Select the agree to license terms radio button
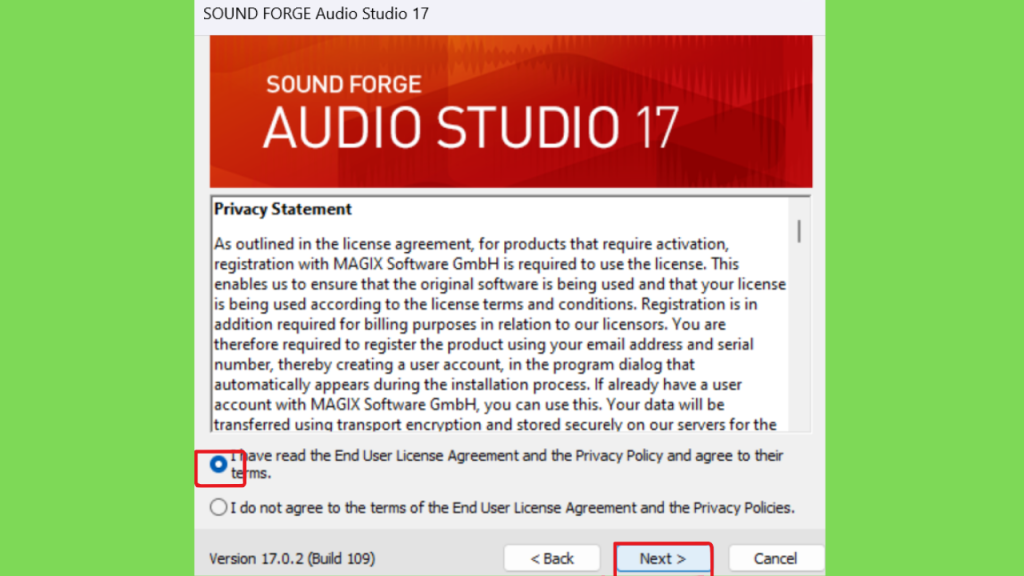This screenshot has height=576, width=1024. [218, 464]
